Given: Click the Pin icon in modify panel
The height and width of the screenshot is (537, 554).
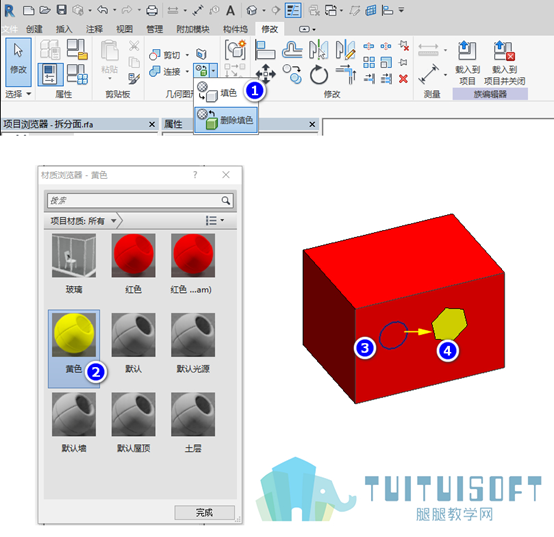Looking at the screenshot, I should tap(403, 63).
